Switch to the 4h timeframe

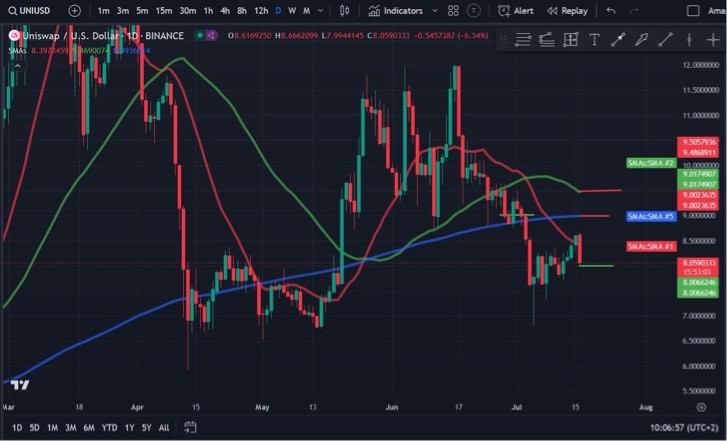(x=225, y=11)
